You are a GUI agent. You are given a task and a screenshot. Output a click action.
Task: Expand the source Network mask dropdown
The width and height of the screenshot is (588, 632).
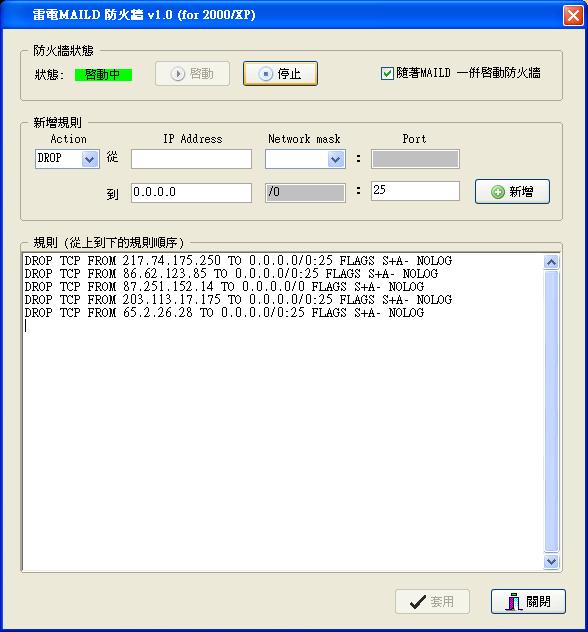(336, 159)
